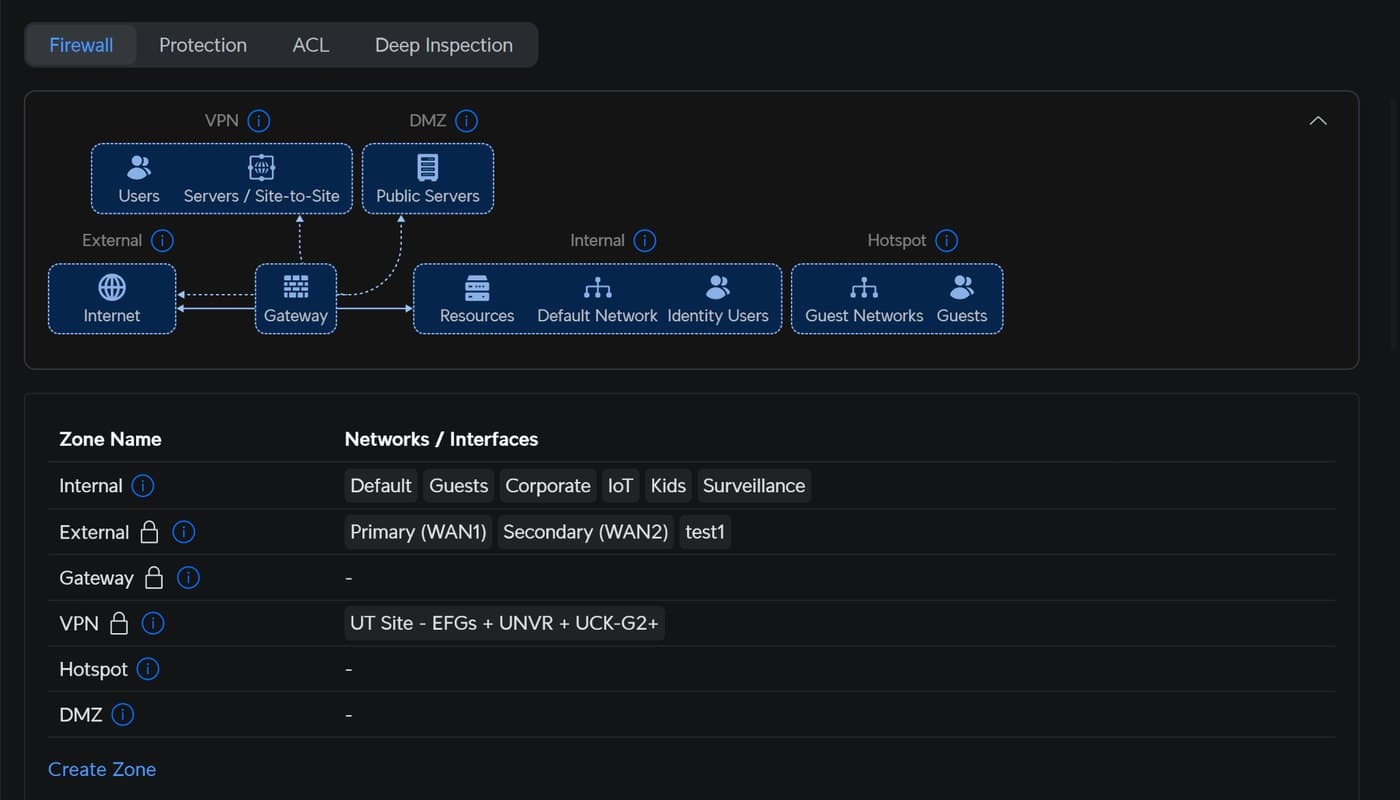
Task: Show info for External zone in the diagram
Action: tap(162, 241)
